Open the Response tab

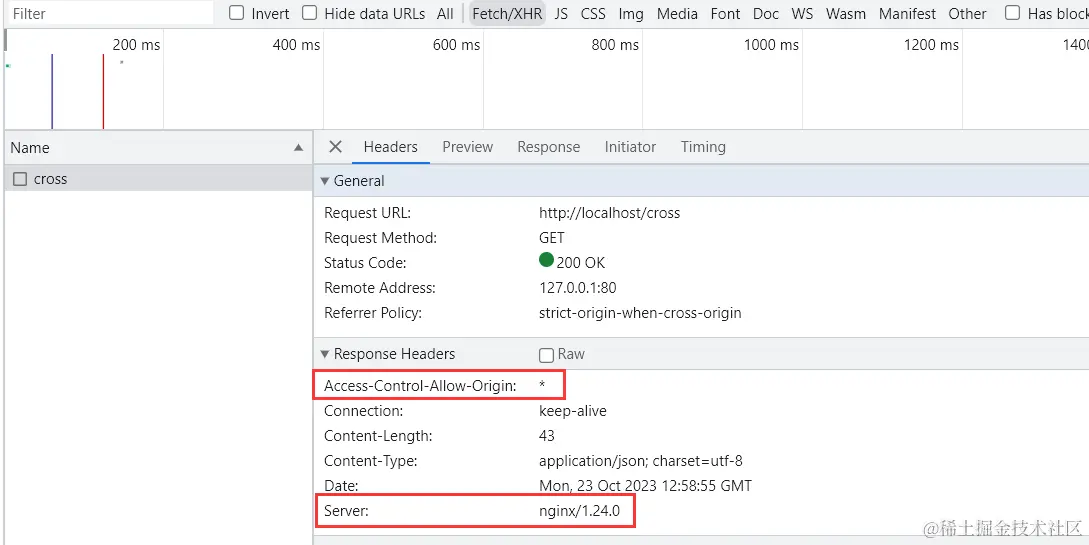pyautogui.click(x=548, y=147)
